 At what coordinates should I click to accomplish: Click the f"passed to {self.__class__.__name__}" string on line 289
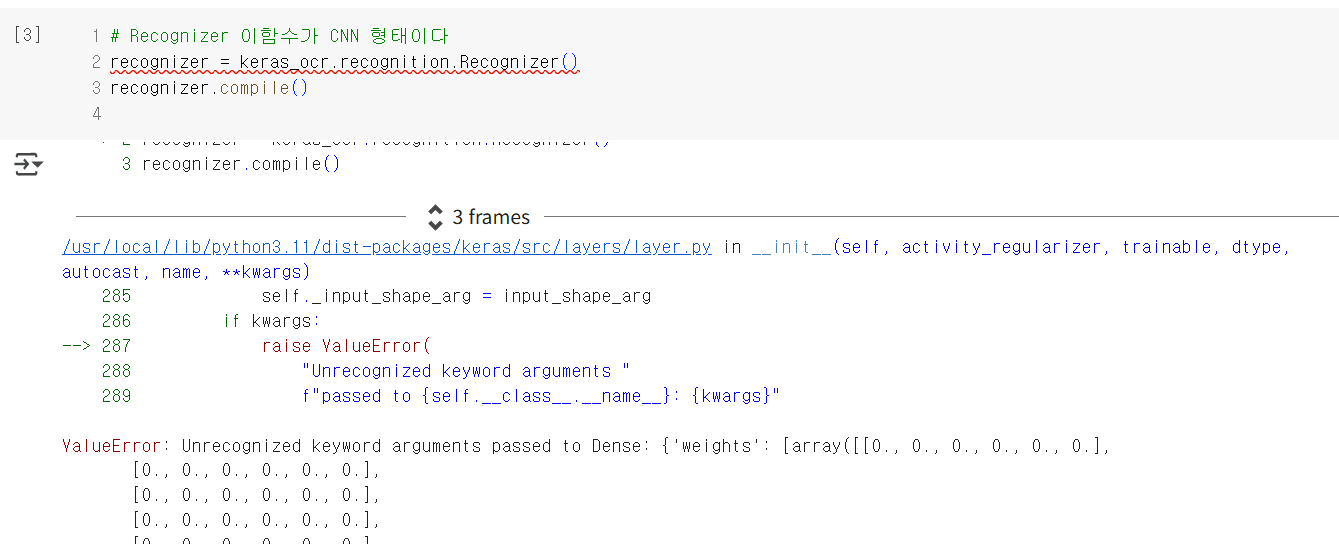coord(540,396)
